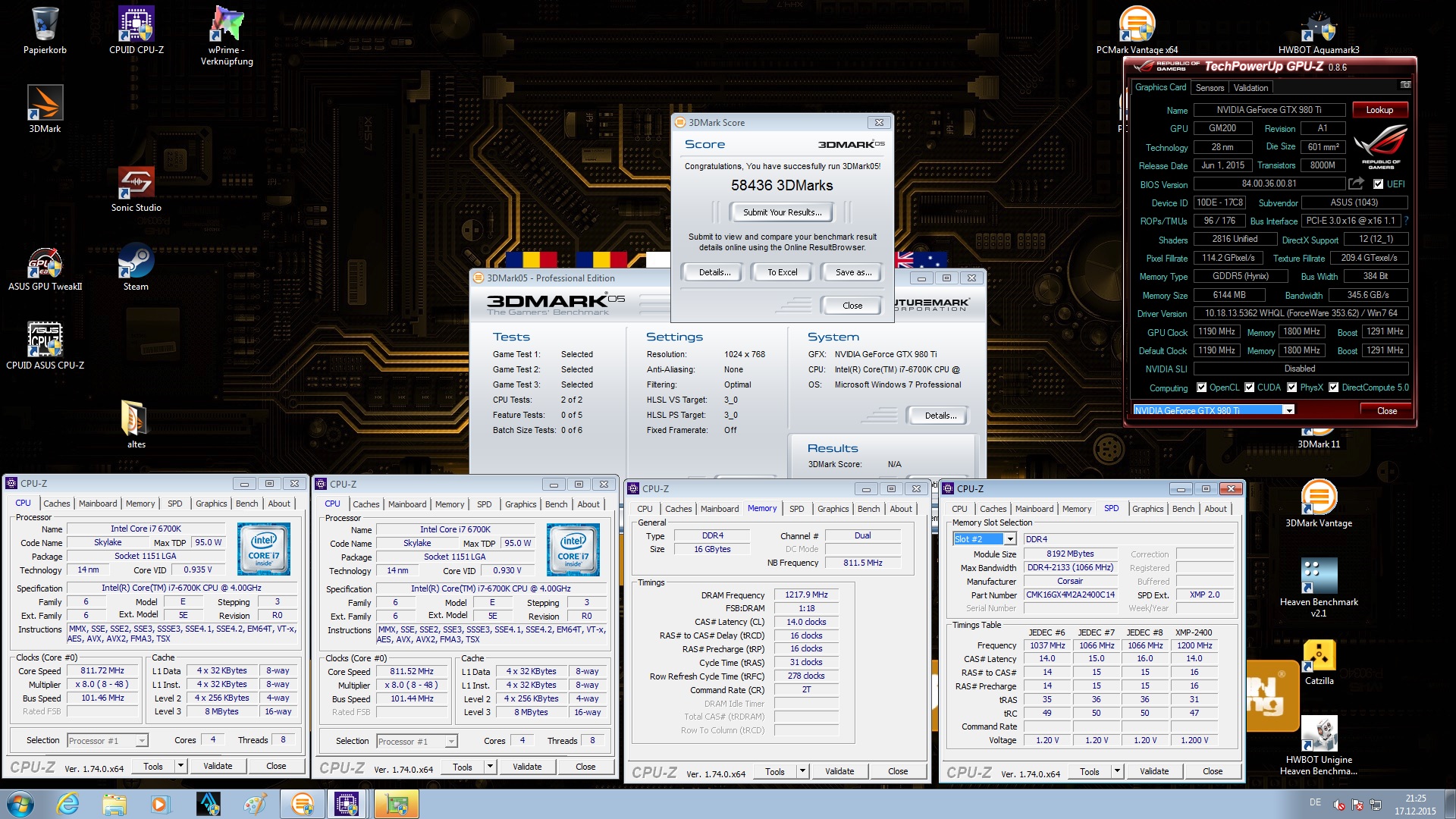1456x819 pixels.
Task: Click Tools button in Memory CPU-Z window
Action: (x=775, y=771)
